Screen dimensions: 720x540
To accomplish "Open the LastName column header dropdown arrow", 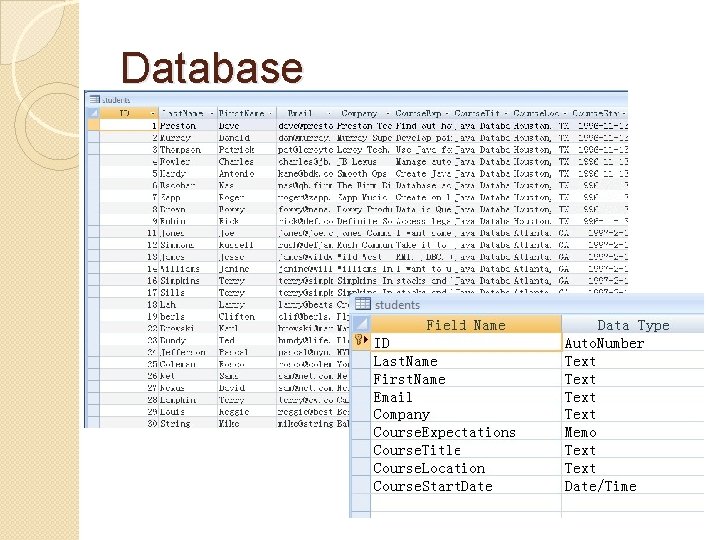I will 212,113.
